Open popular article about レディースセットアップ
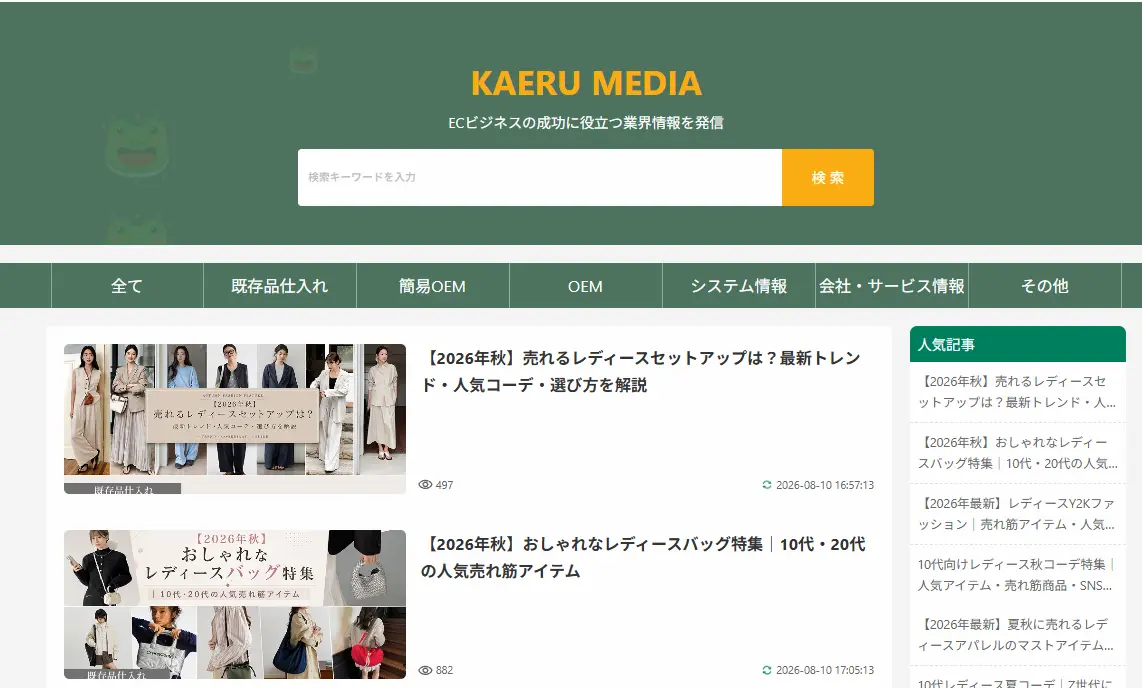1142x688 pixels. tap(1017, 392)
